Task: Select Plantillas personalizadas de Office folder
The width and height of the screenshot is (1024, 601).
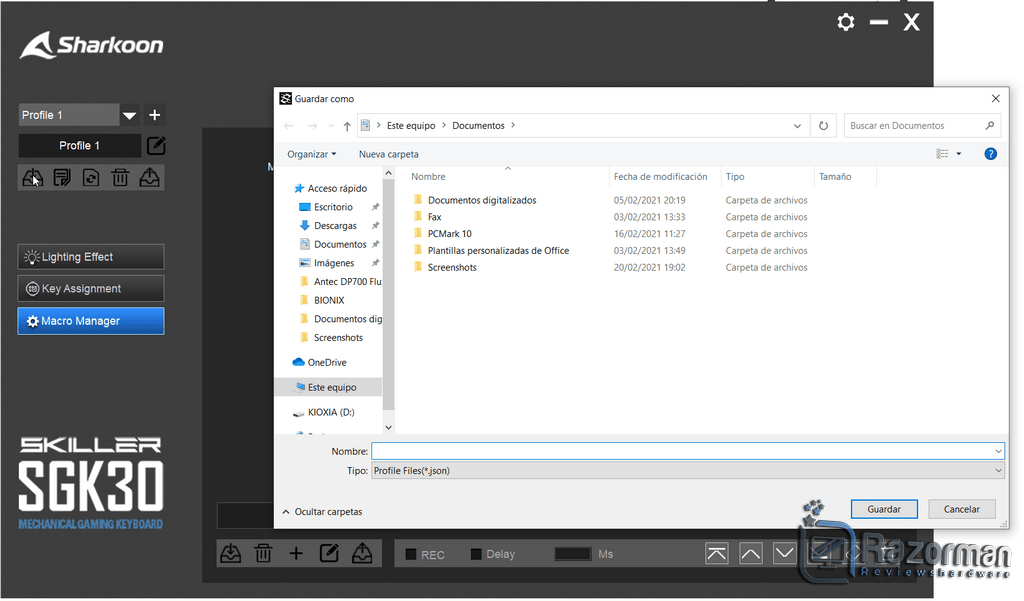Action: (498, 251)
